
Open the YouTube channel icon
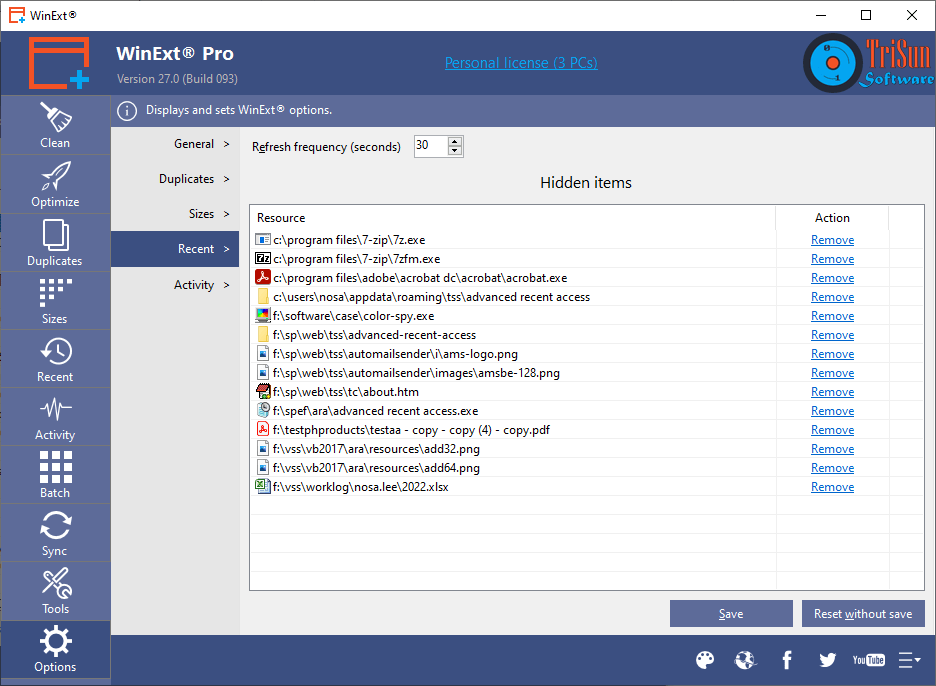(x=869, y=660)
